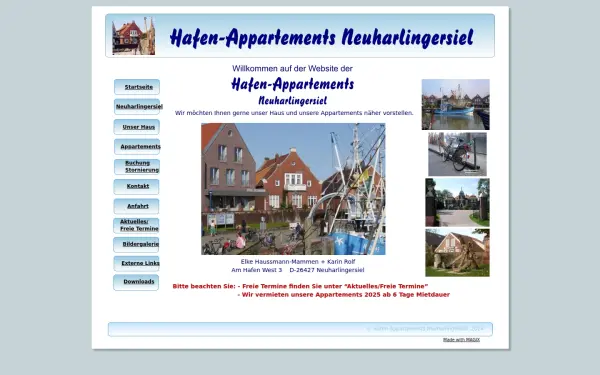Click 'Elke Haussmann-Mammen + Karin Rolf' text
This screenshot has height=375, width=600.
pyautogui.click(x=298, y=262)
